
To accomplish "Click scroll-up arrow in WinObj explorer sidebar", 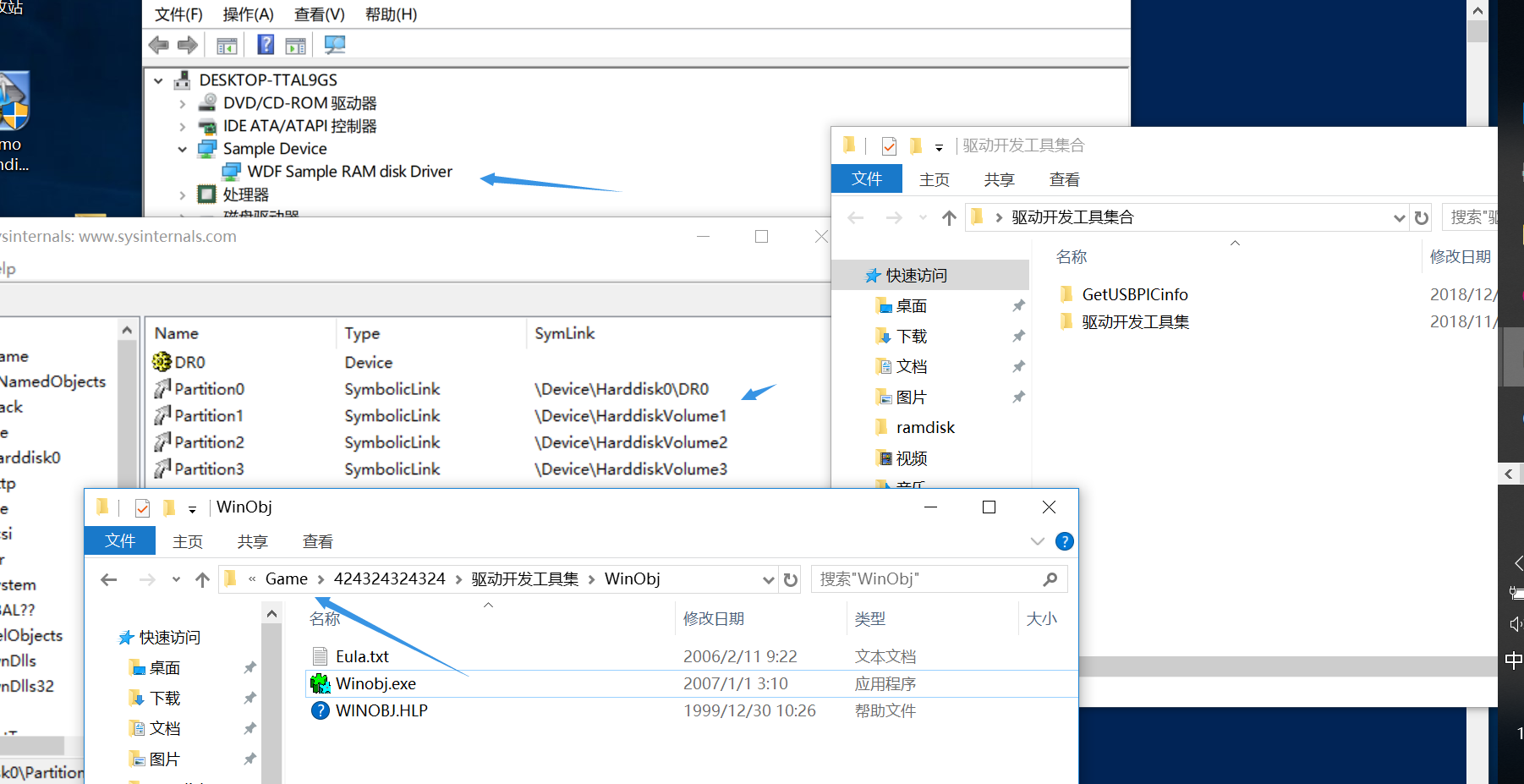I will click(271, 614).
